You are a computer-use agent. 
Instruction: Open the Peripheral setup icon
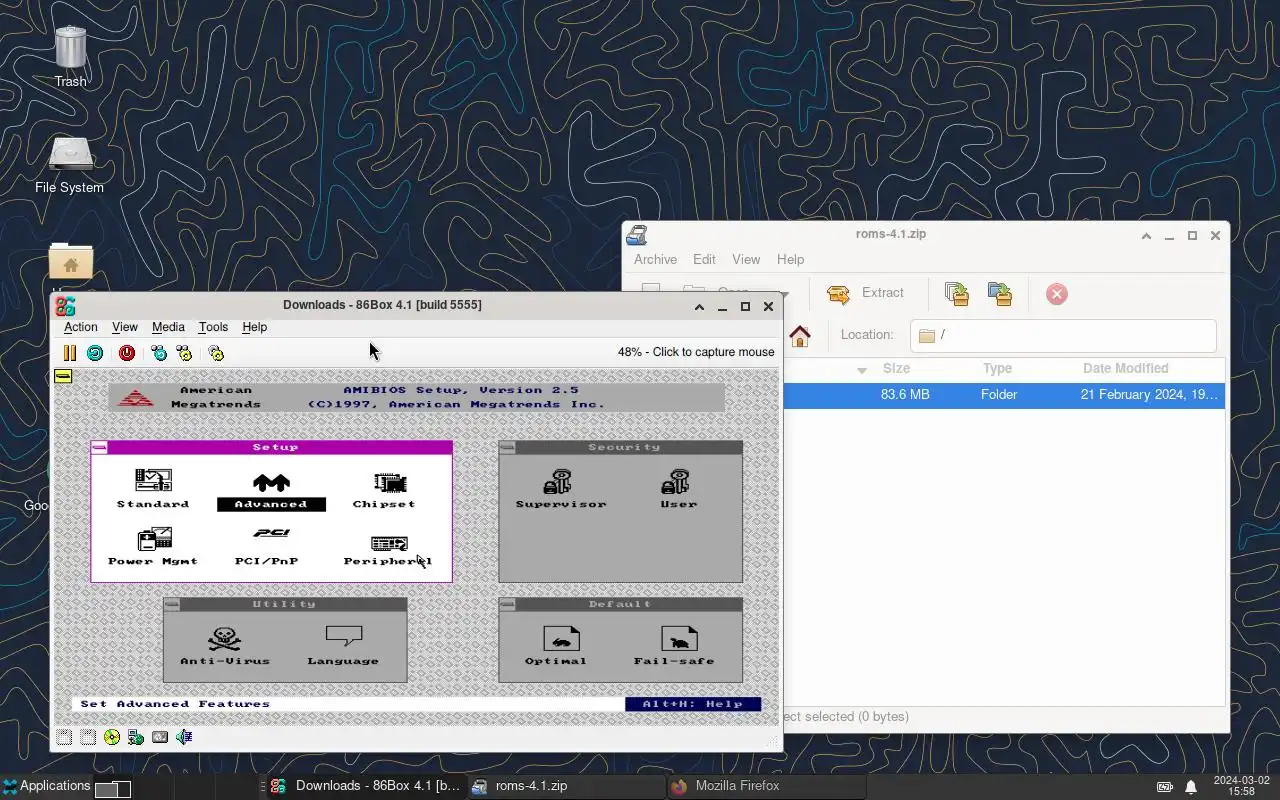pos(388,547)
